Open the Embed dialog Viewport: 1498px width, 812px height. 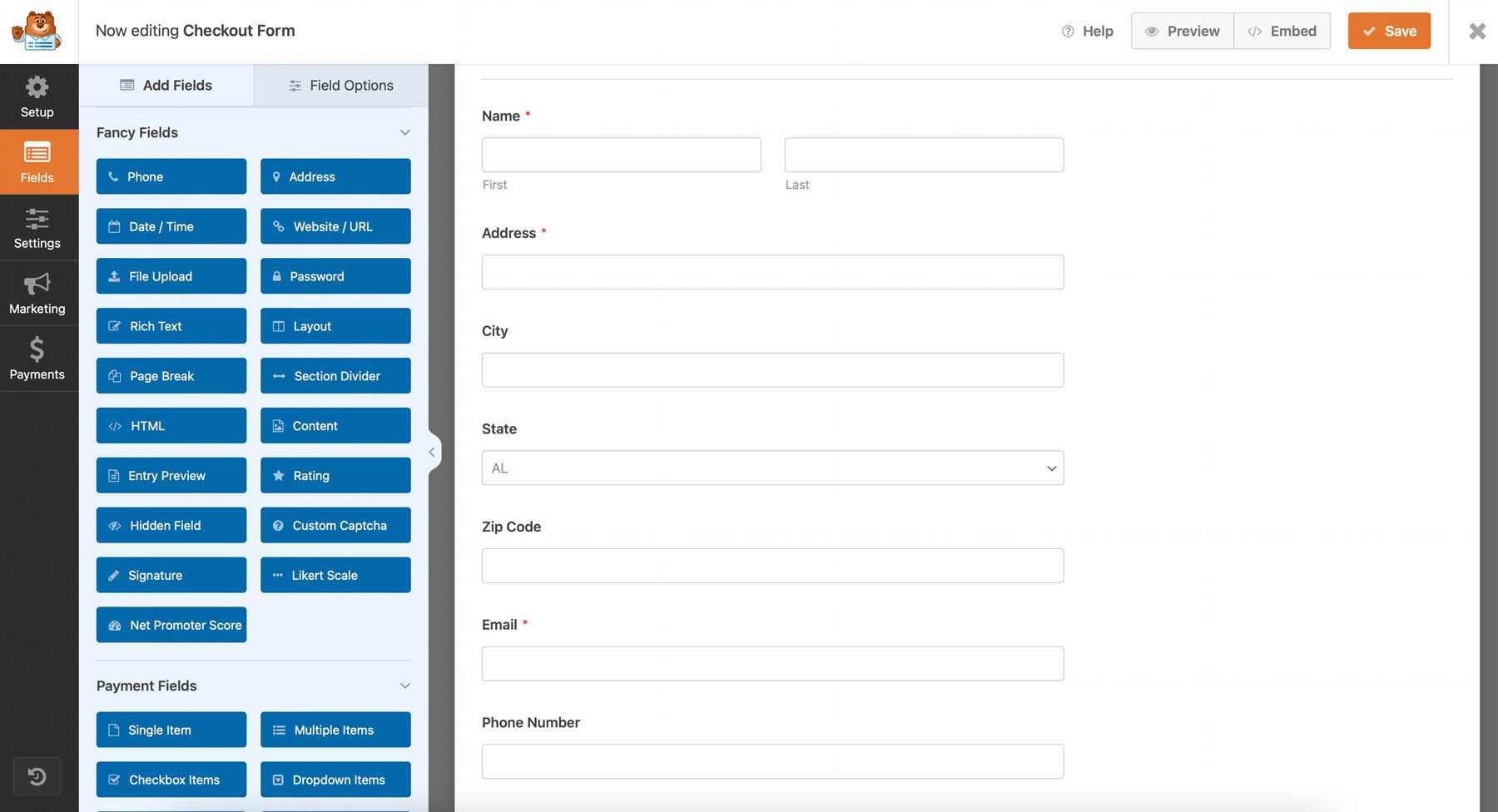tap(1282, 31)
